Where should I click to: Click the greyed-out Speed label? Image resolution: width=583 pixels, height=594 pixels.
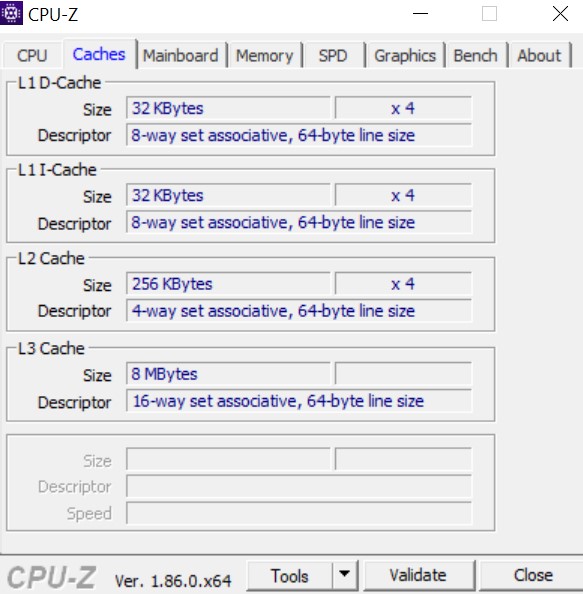(89, 514)
